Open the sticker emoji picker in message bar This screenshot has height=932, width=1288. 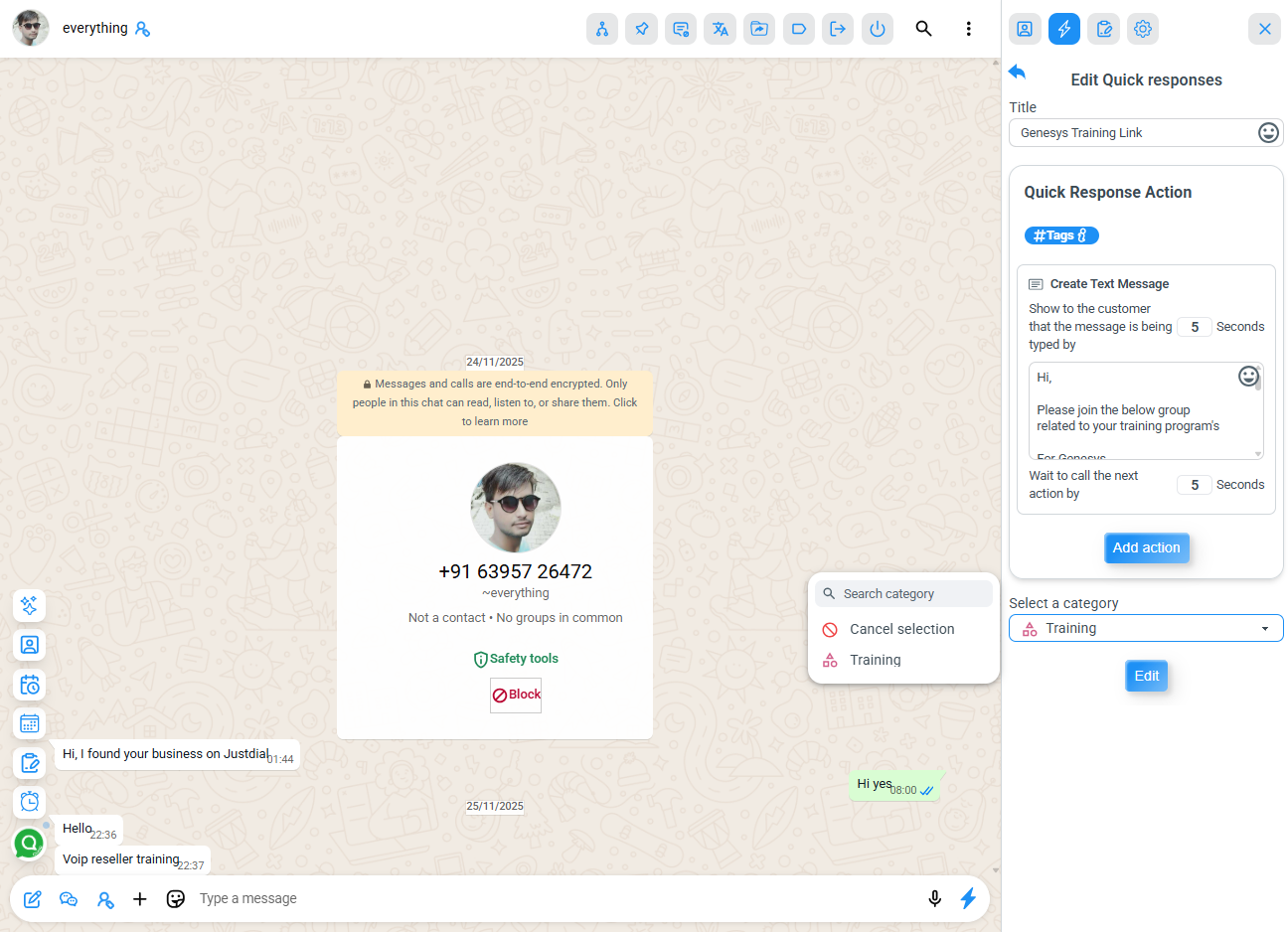click(176, 898)
